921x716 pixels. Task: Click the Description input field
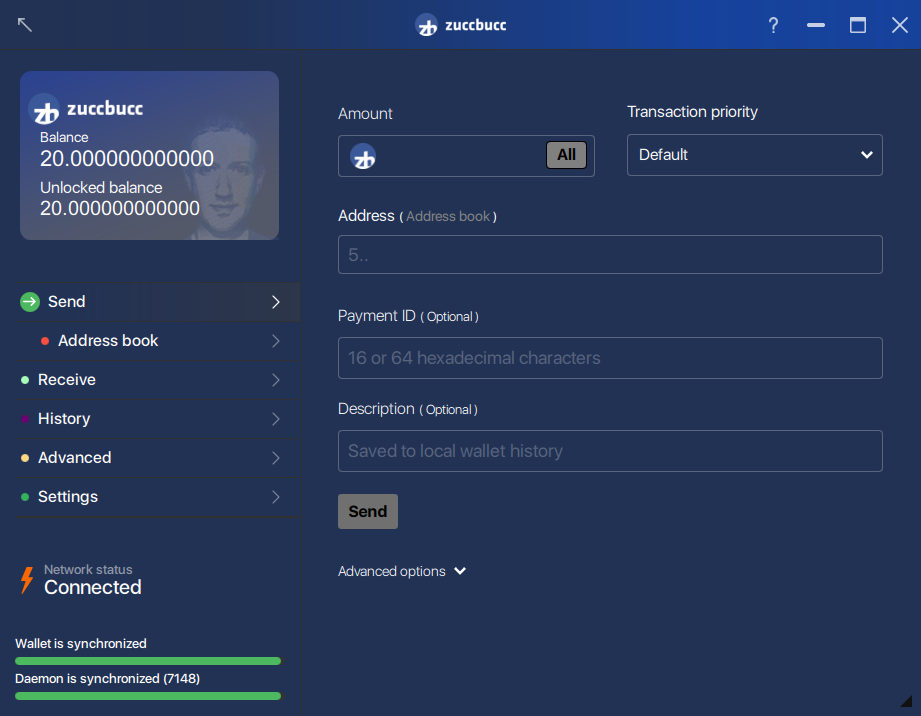click(x=610, y=451)
